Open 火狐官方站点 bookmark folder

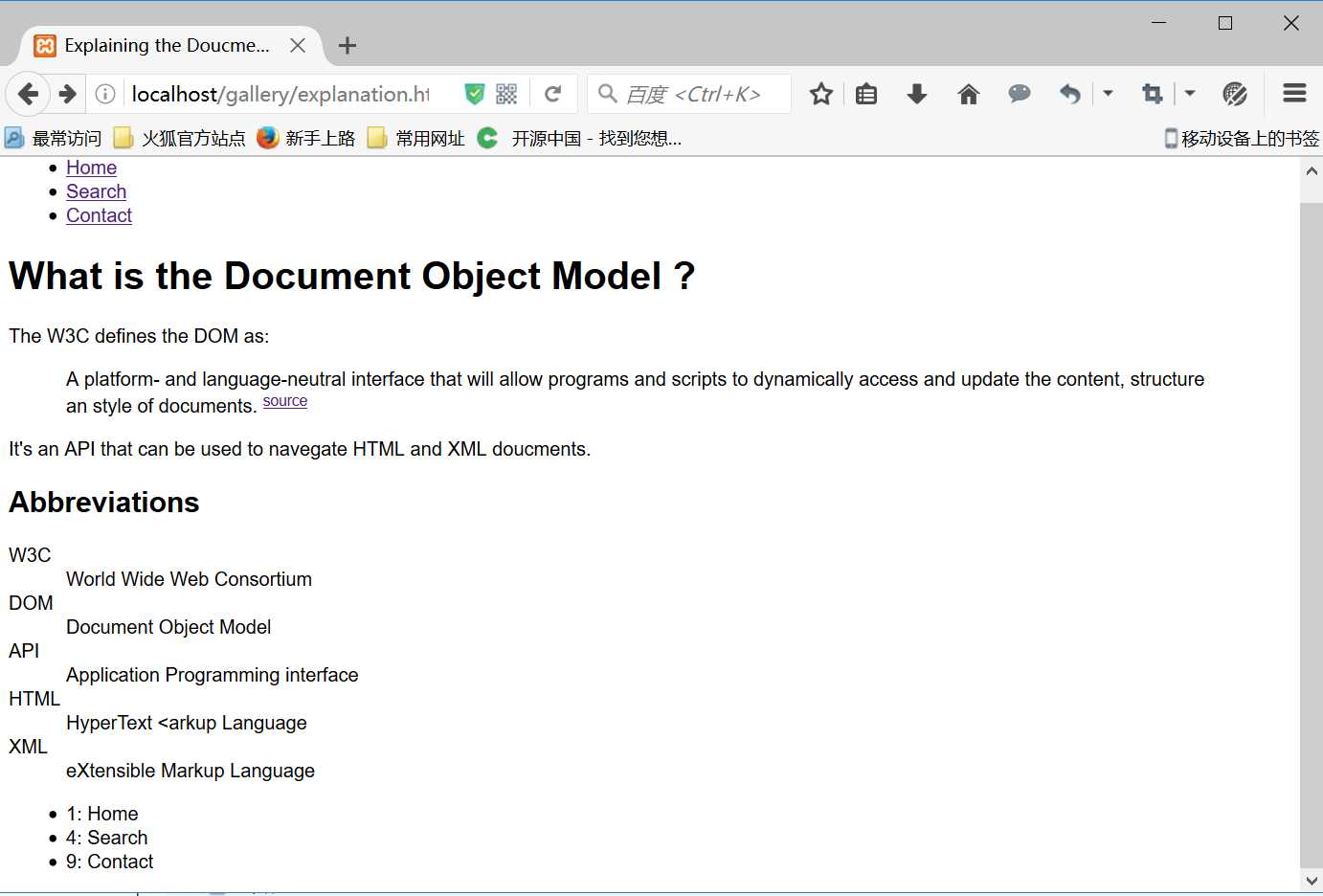tap(179, 138)
